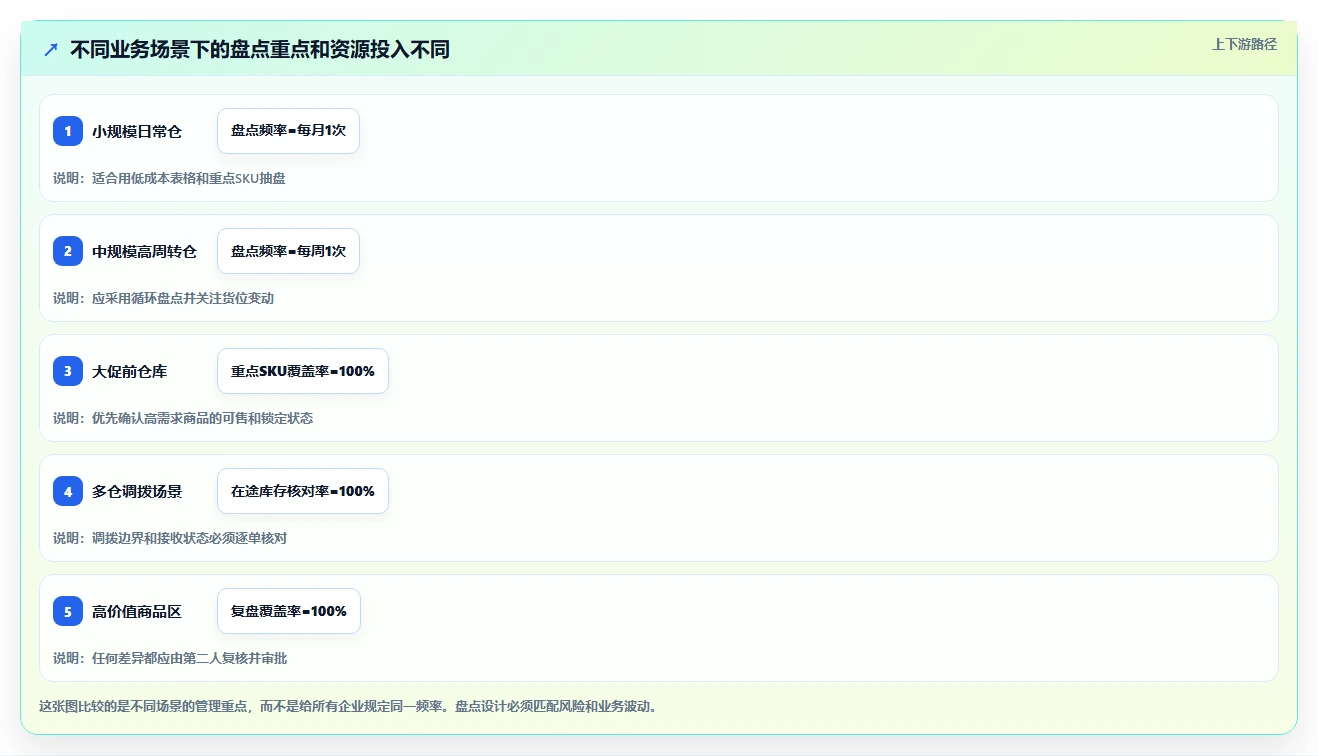1318x756 pixels.
Task: Select the 重点SKU覆盖率=100% chip
Action: point(303,371)
